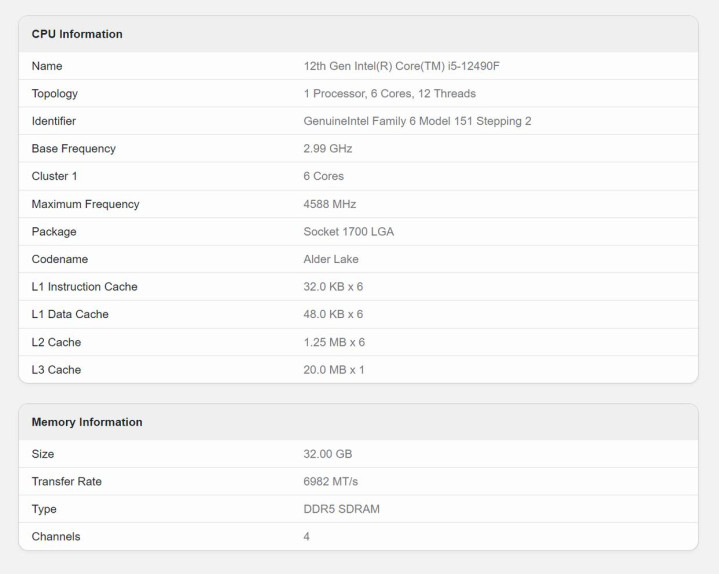719x574 pixels.
Task: Click the Topology label
Action: tap(55, 94)
